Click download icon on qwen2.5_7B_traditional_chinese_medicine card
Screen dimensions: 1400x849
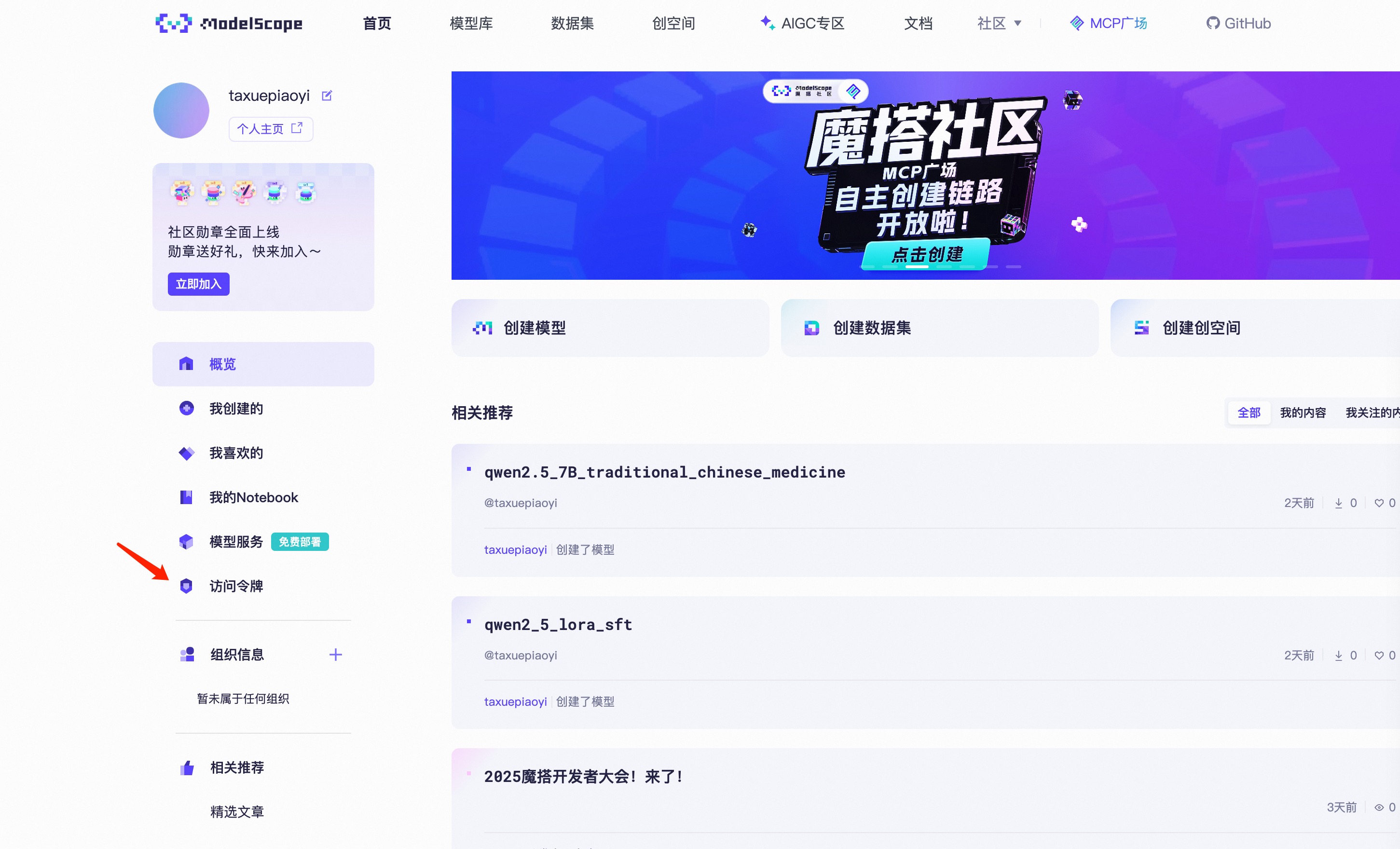(1339, 503)
